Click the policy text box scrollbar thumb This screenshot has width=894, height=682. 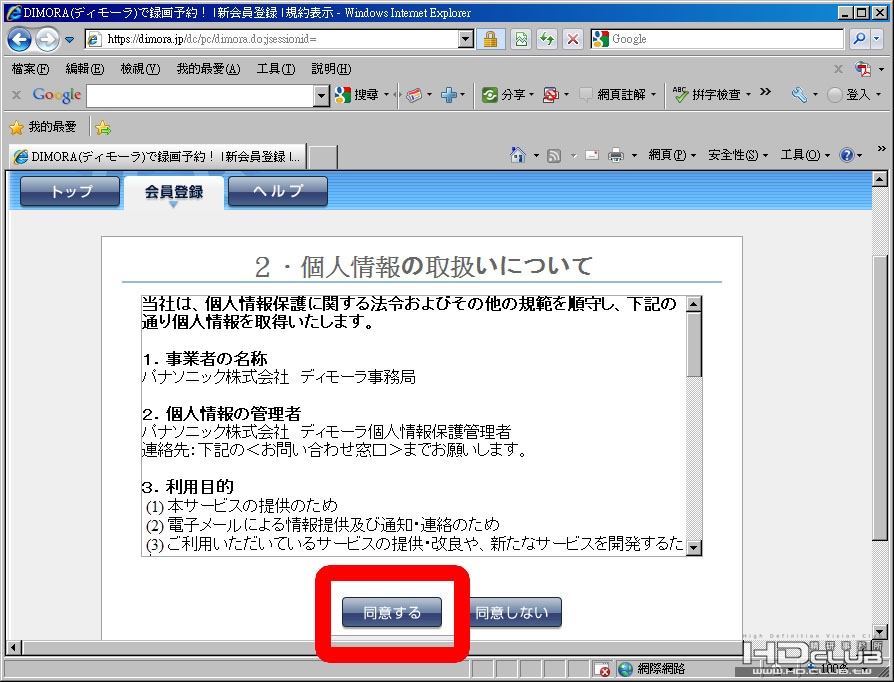click(693, 344)
